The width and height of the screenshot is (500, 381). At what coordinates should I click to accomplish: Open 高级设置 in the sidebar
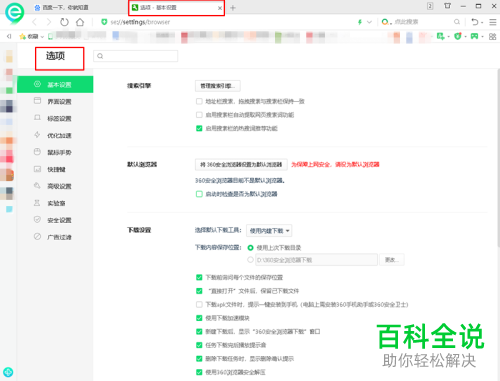coord(55,186)
